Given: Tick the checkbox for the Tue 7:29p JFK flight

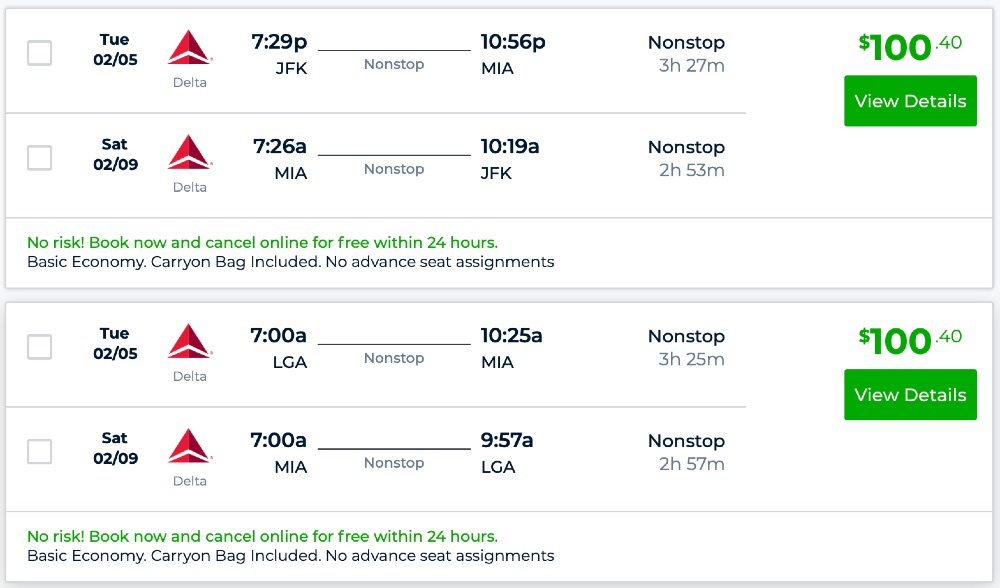Looking at the screenshot, I should point(40,53).
